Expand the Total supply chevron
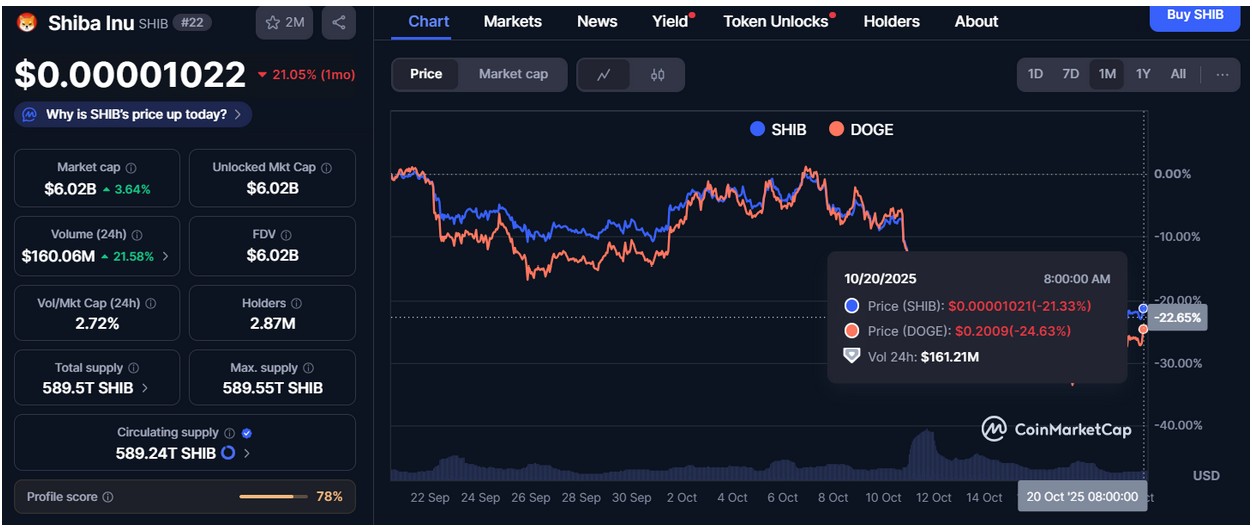1252x530 pixels. [x=145, y=388]
